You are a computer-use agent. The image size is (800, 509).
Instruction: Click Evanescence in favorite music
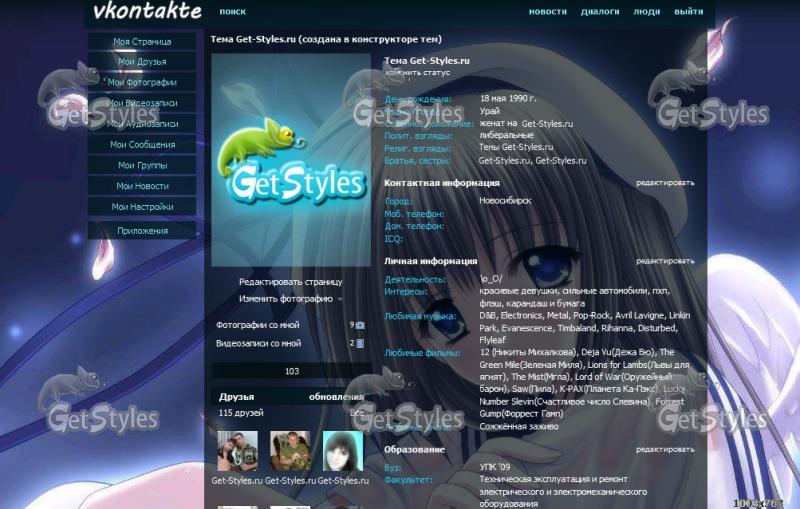[528, 328]
